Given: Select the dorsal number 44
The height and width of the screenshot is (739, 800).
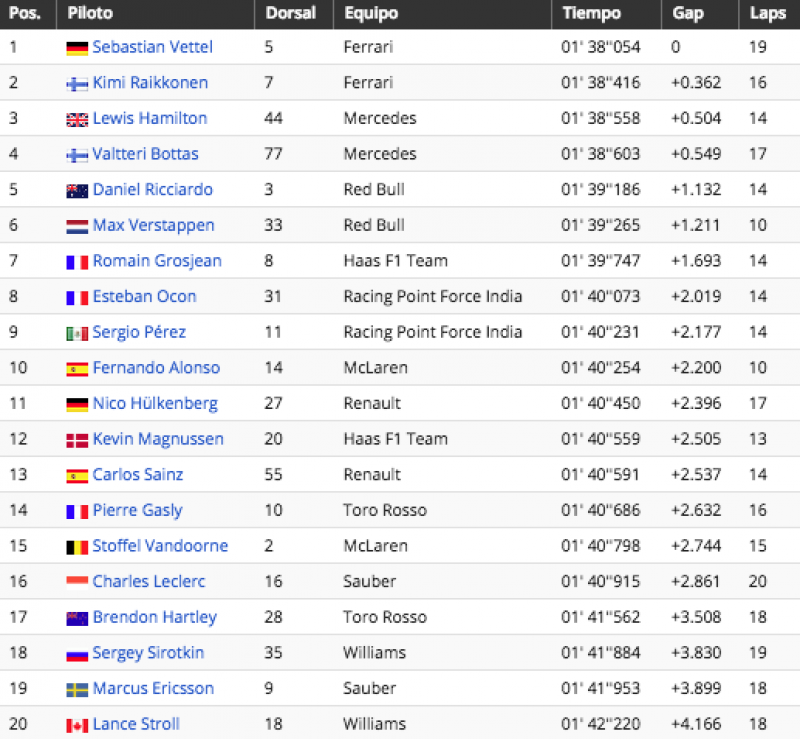Looking at the screenshot, I should (273, 118).
